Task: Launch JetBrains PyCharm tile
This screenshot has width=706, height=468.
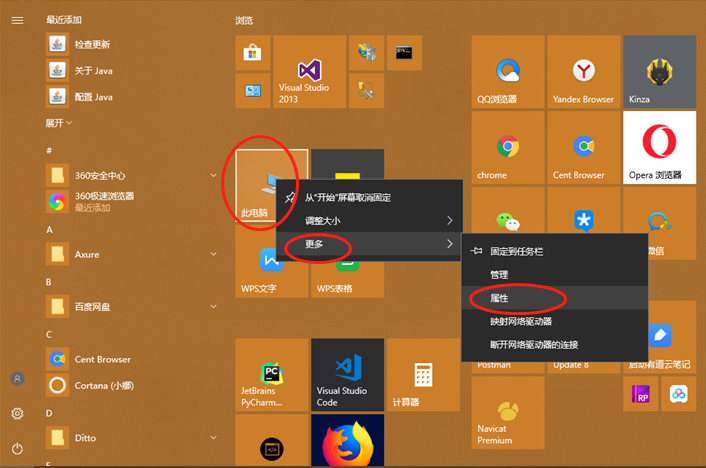Action: point(272,375)
